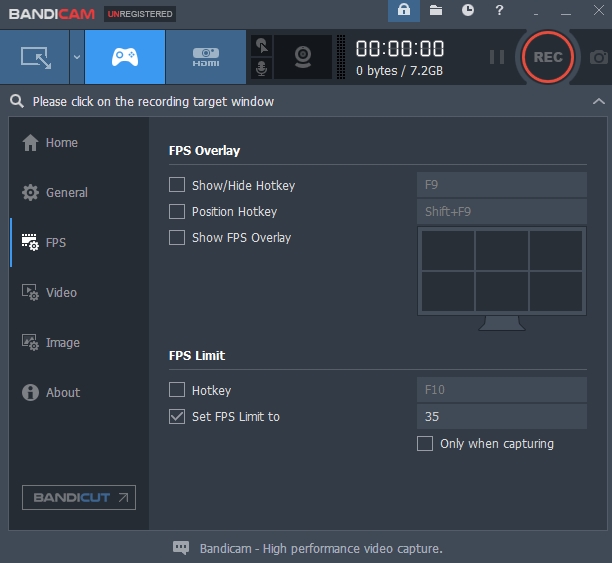Click the FPS limit value field showing 35
This screenshot has width=612, height=563.
[x=502, y=417]
